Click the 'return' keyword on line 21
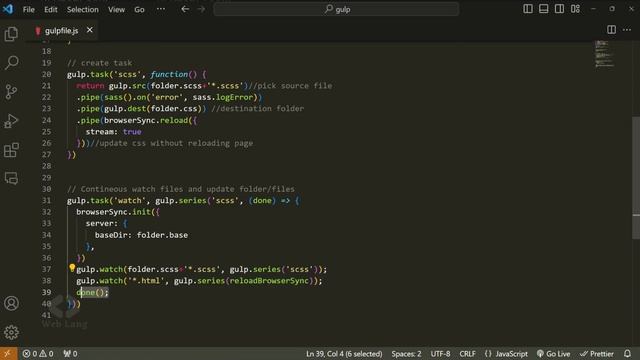 (x=90, y=86)
